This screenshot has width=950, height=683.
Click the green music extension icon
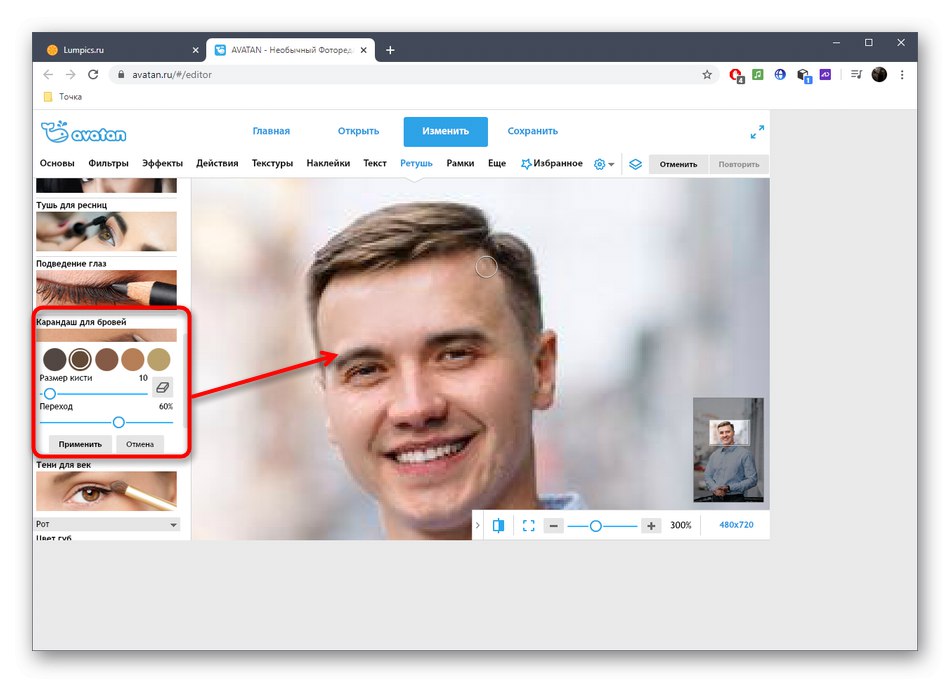tap(757, 75)
